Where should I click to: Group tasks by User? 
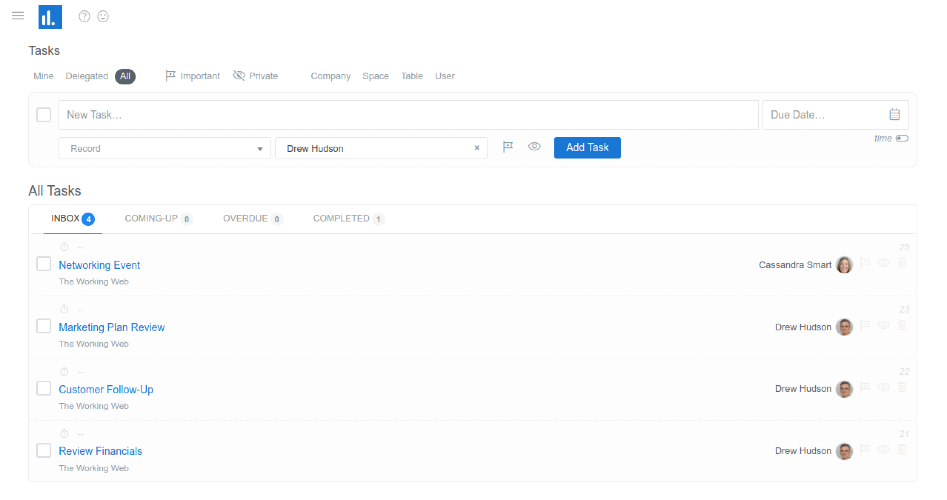445,76
